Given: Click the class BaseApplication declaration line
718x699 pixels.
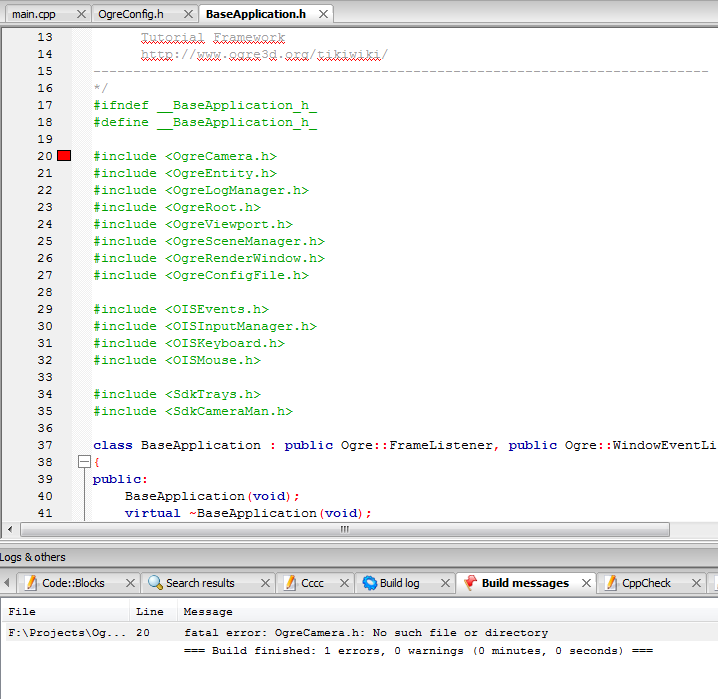Looking at the screenshot, I should click(404, 445).
